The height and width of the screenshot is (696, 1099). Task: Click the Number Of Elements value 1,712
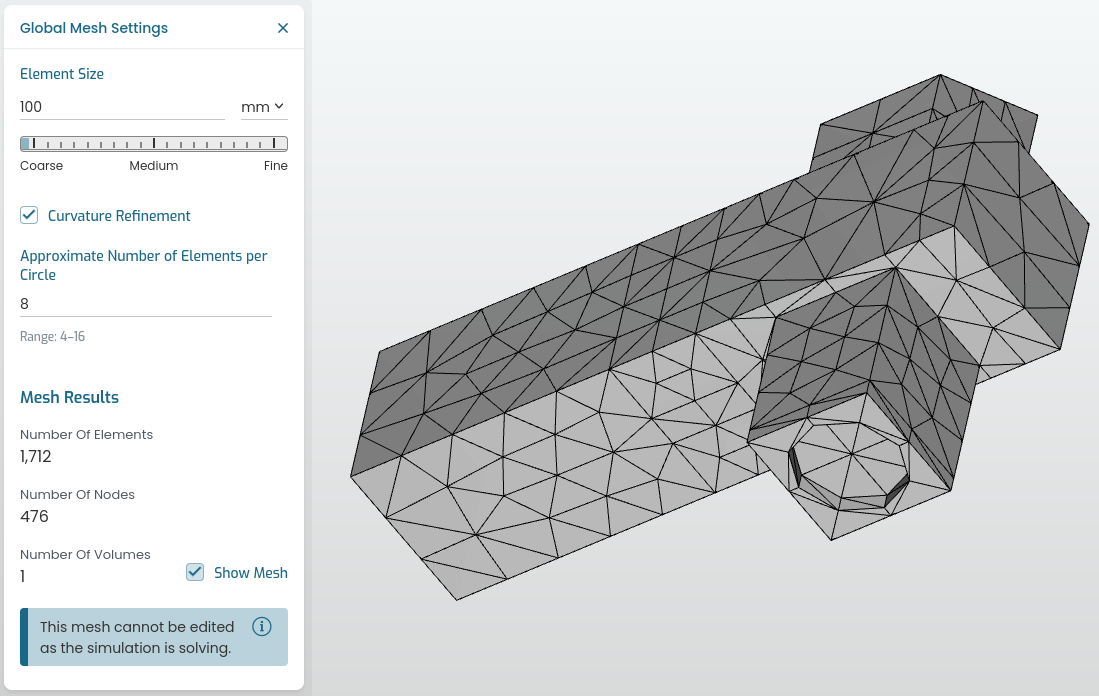36,457
